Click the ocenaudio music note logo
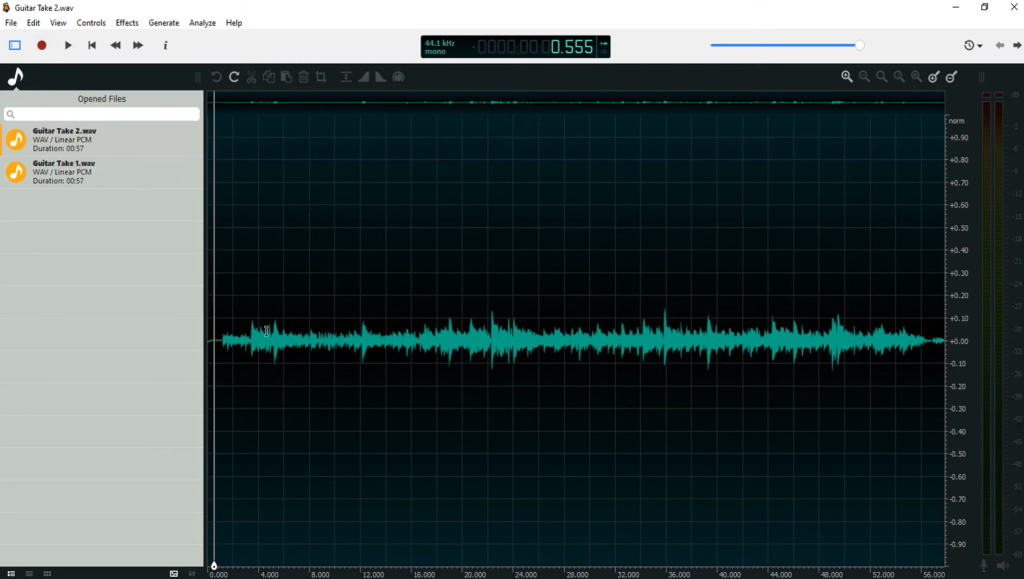The width and height of the screenshot is (1024, 579). pyautogui.click(x=16, y=77)
